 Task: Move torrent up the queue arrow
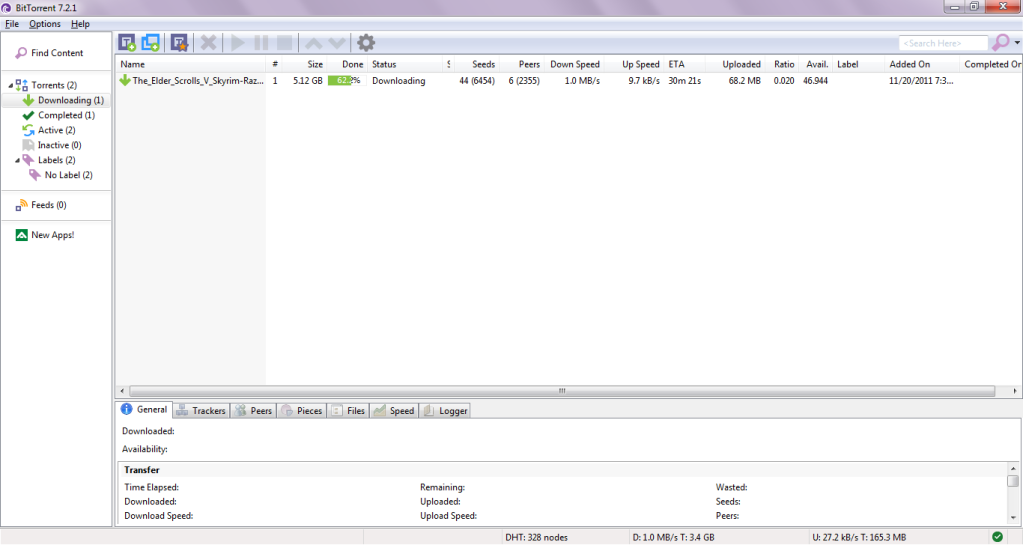pyautogui.click(x=313, y=43)
